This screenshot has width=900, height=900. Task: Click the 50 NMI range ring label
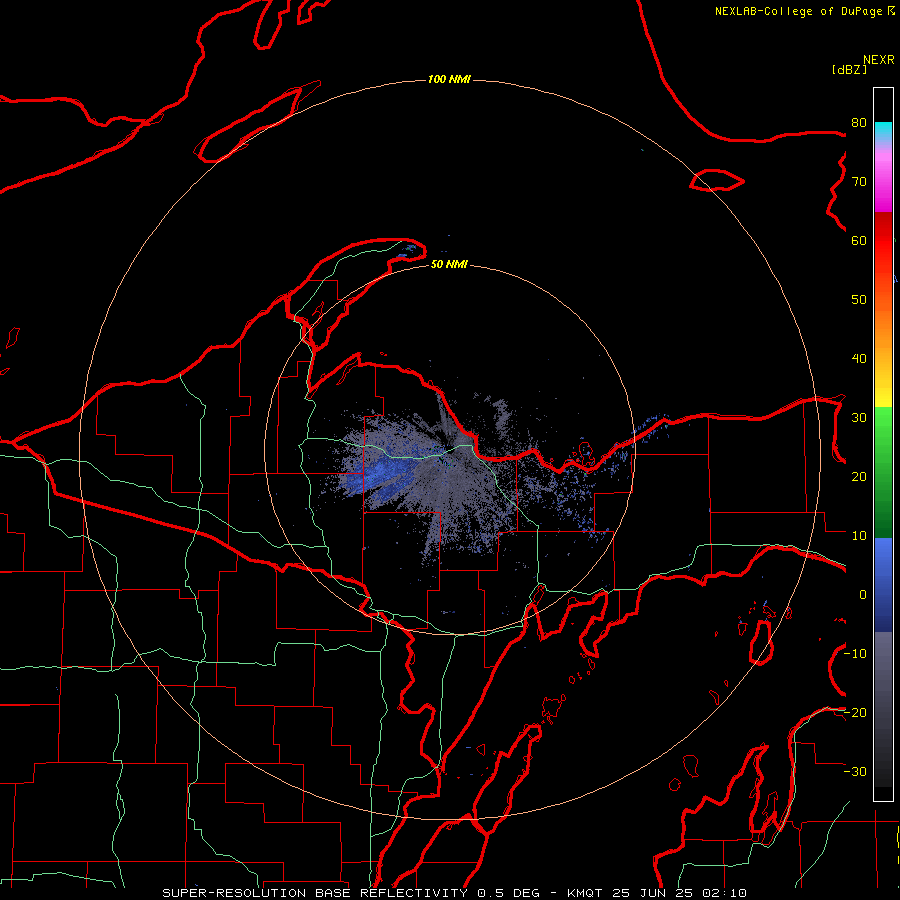pyautogui.click(x=449, y=264)
